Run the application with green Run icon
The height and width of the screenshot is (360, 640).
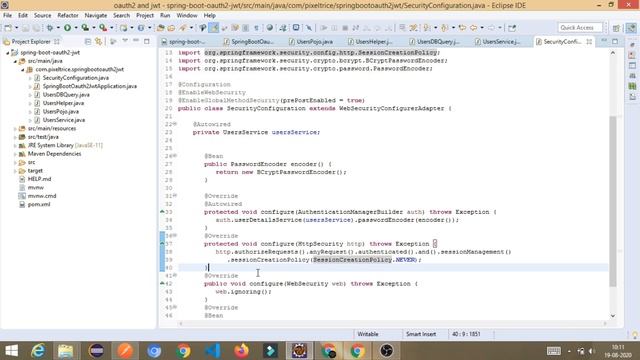click(x=67, y=28)
